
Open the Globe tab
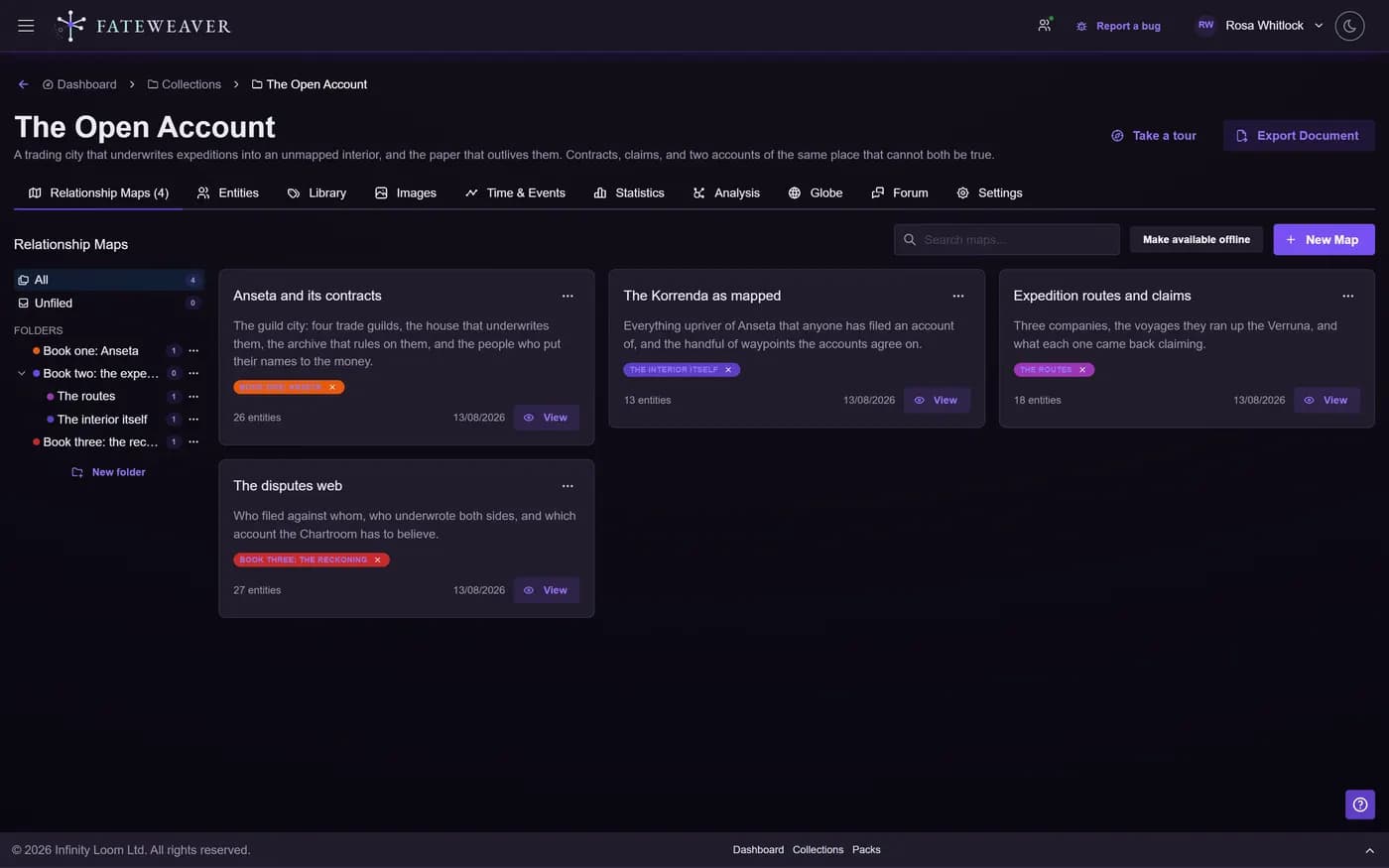tap(816, 192)
